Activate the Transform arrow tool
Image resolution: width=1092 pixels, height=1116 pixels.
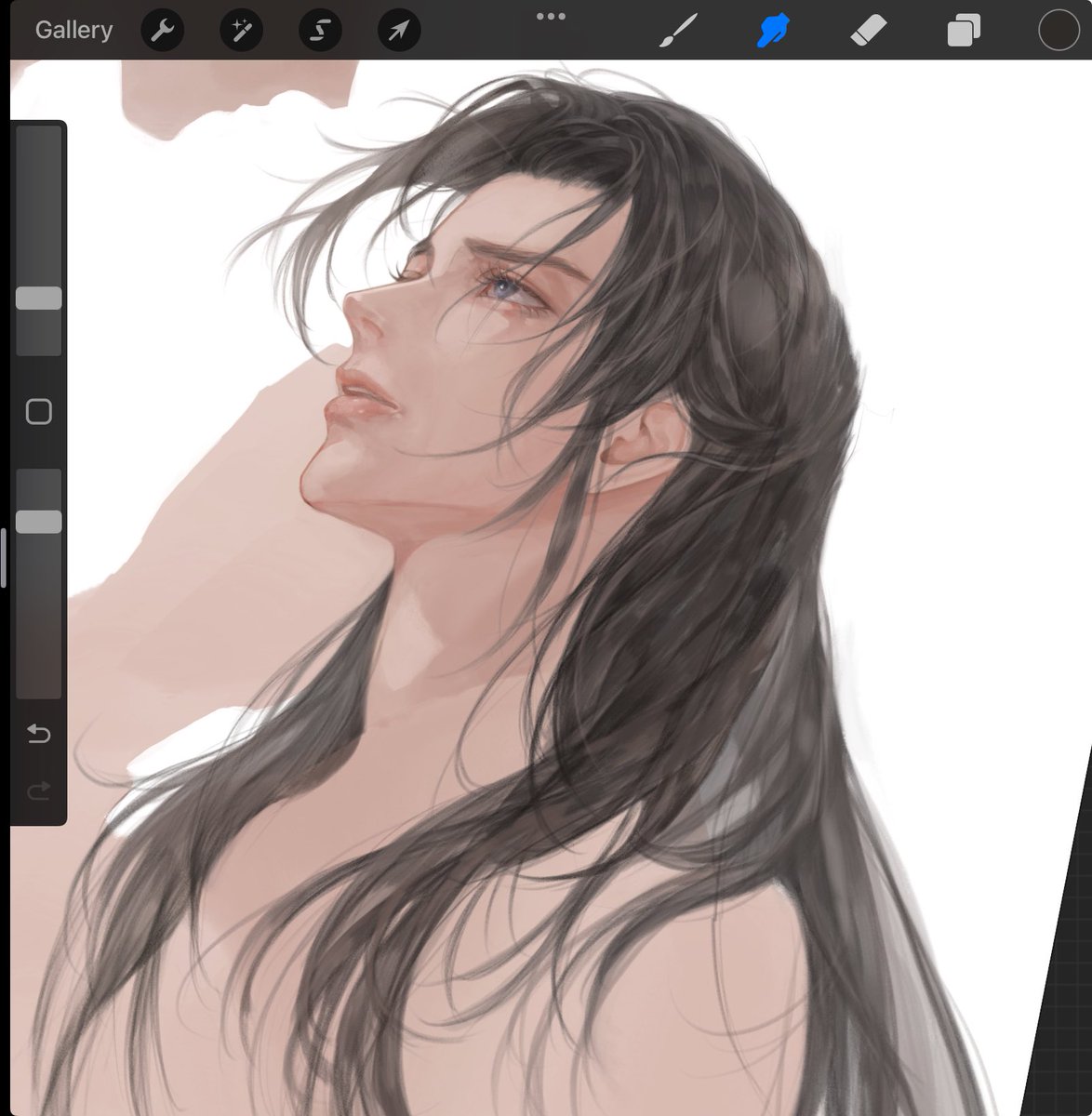pyautogui.click(x=399, y=31)
